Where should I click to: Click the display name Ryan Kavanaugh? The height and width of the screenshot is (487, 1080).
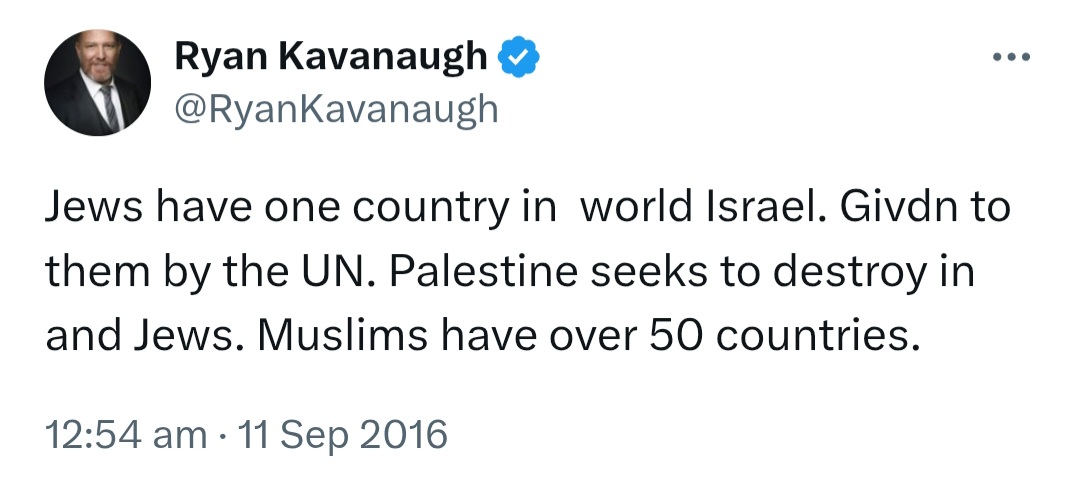pyautogui.click(x=331, y=56)
